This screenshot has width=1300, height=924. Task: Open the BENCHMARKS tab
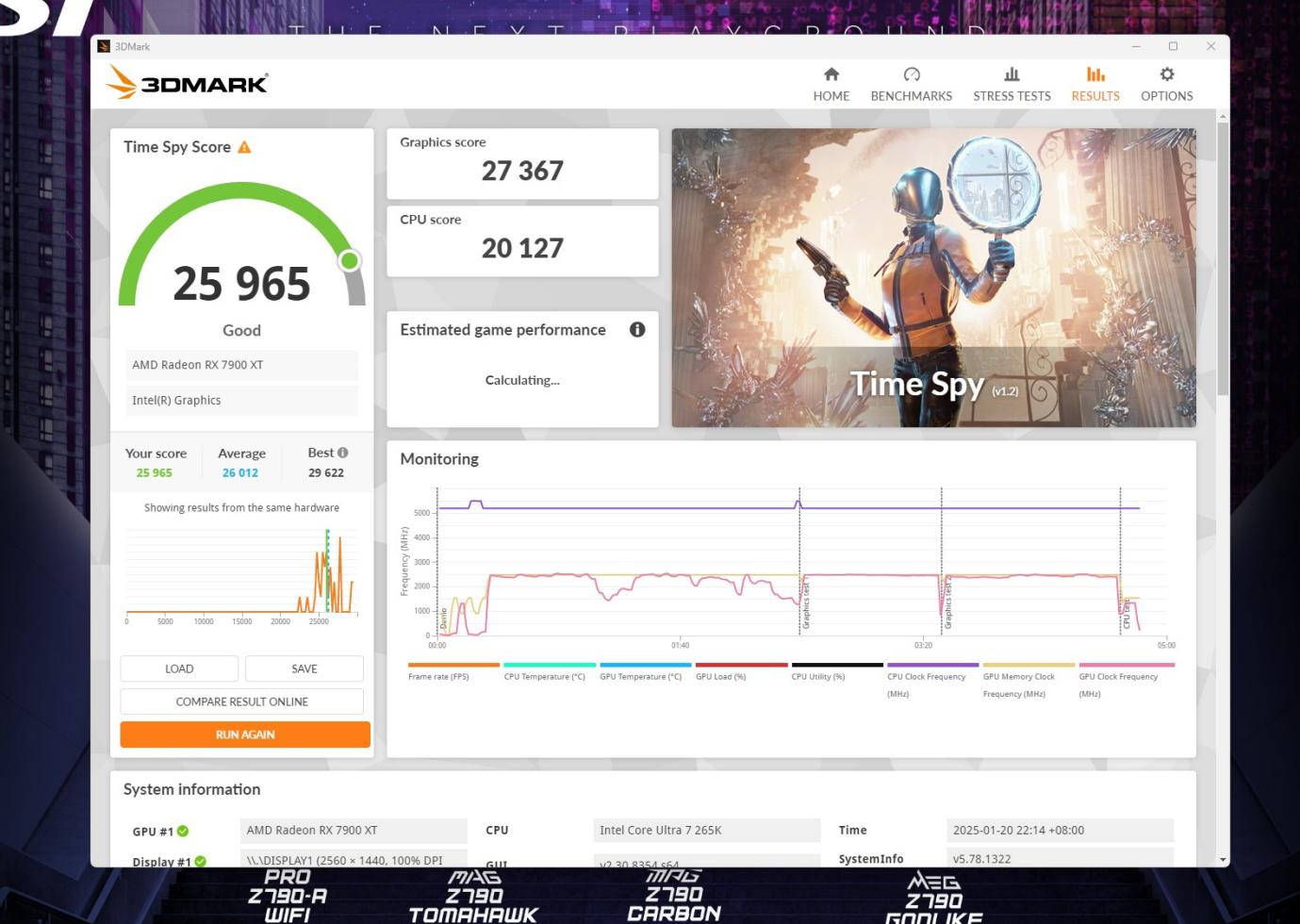click(x=911, y=84)
